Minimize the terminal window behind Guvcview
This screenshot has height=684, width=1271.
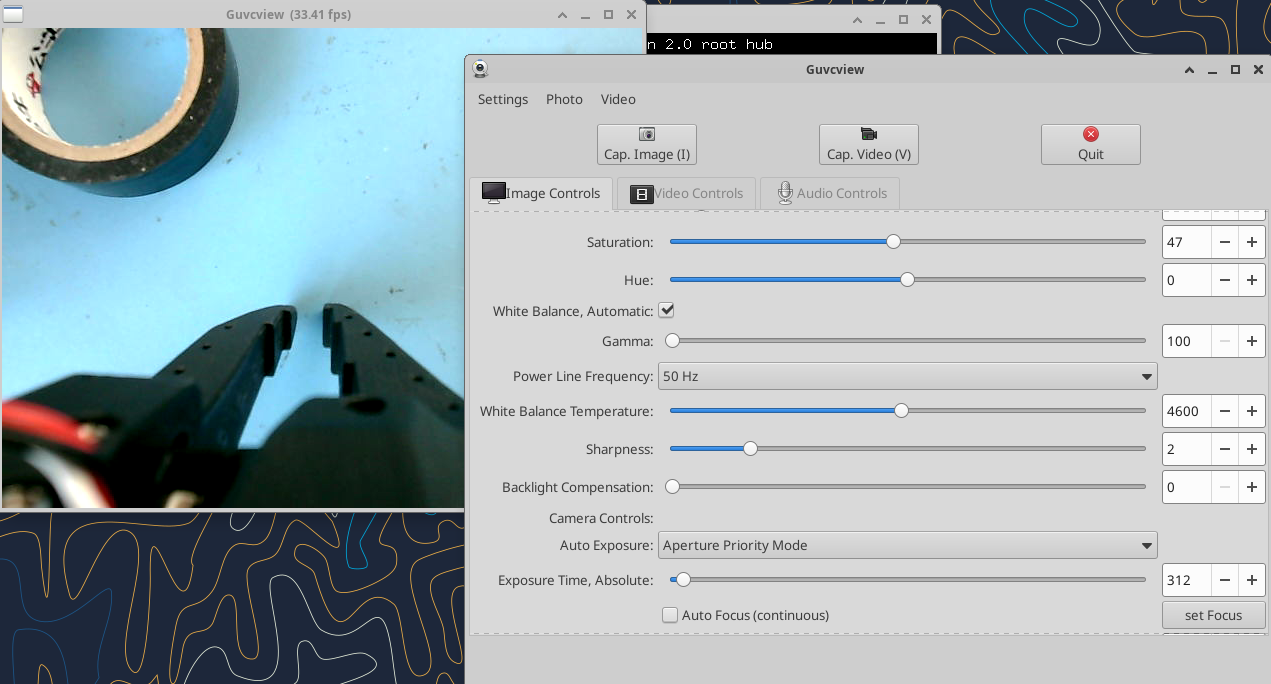880,20
